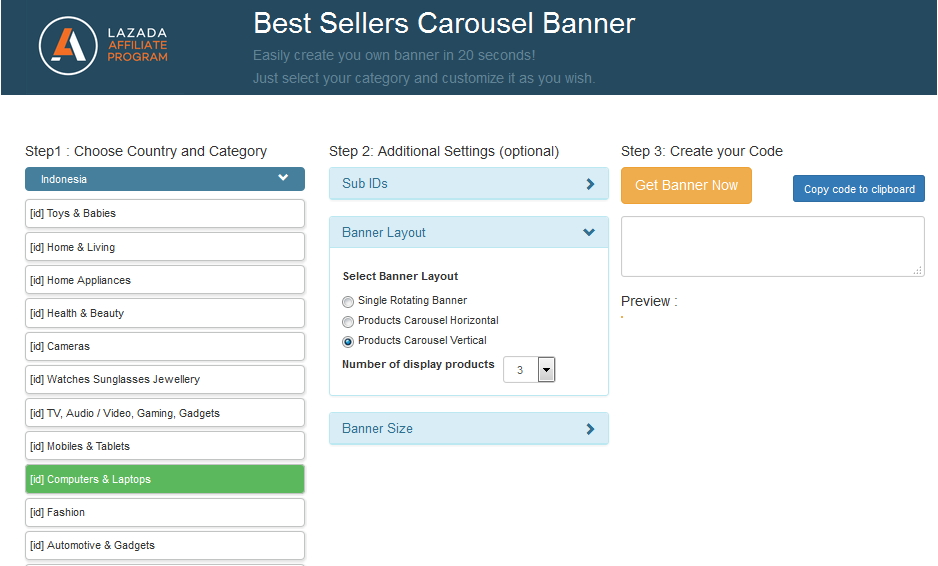Expand the Banner Size section
The width and height of the screenshot is (938, 566).
coord(468,428)
